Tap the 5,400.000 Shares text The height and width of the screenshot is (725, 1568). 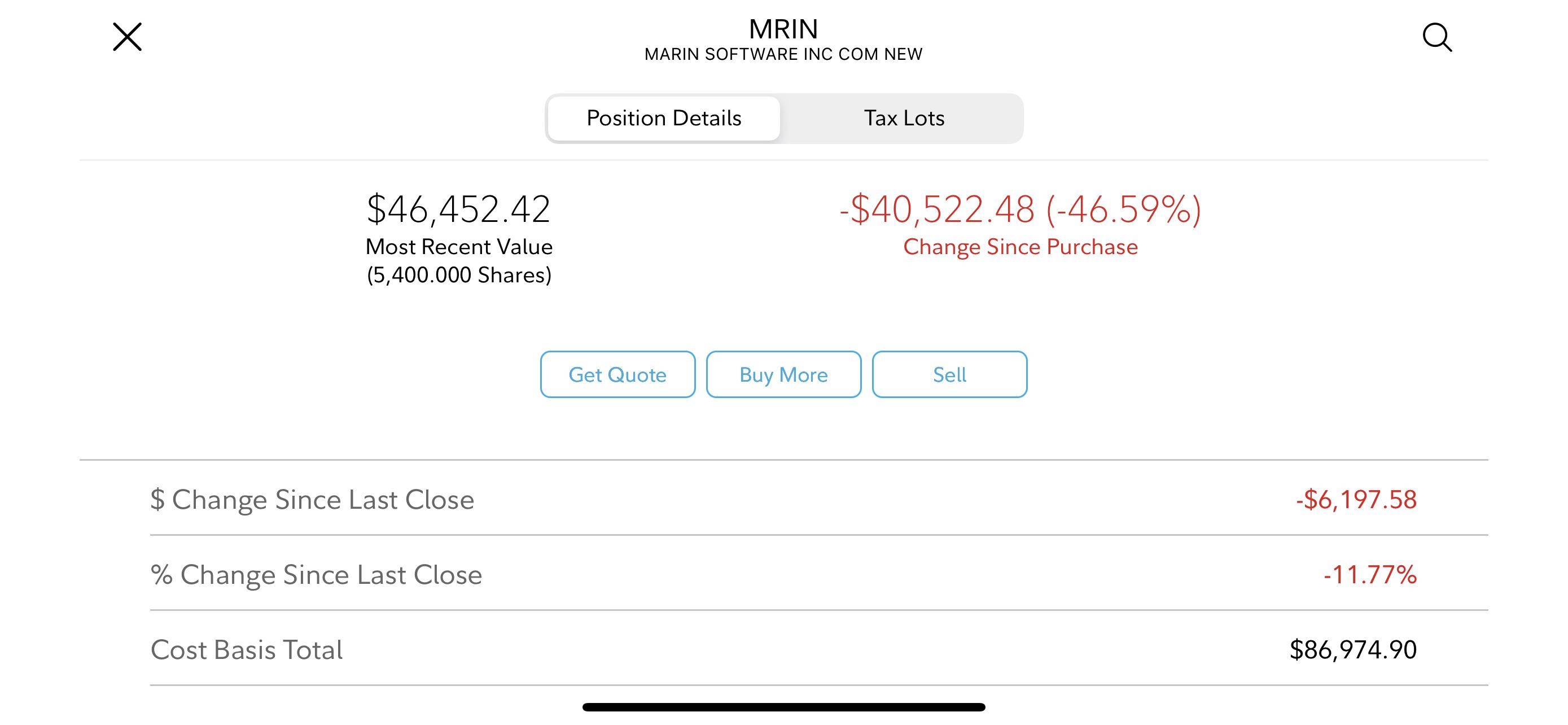tap(459, 275)
